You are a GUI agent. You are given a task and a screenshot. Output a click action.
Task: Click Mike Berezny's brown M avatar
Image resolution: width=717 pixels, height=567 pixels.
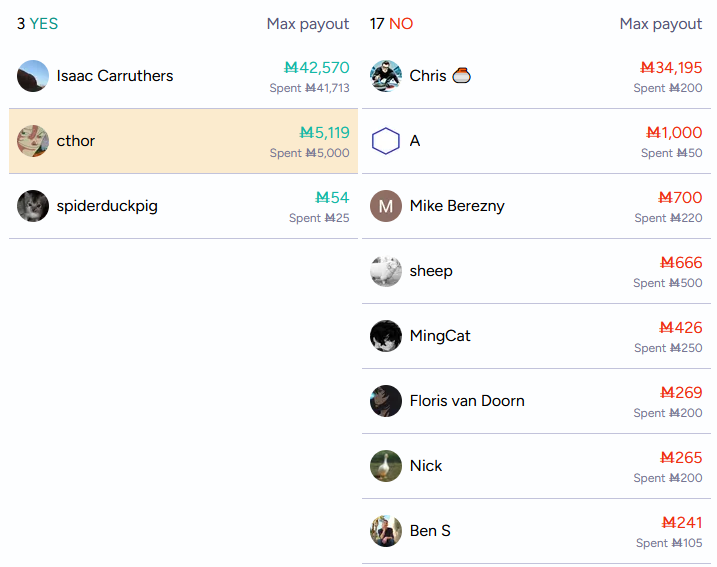coord(386,206)
